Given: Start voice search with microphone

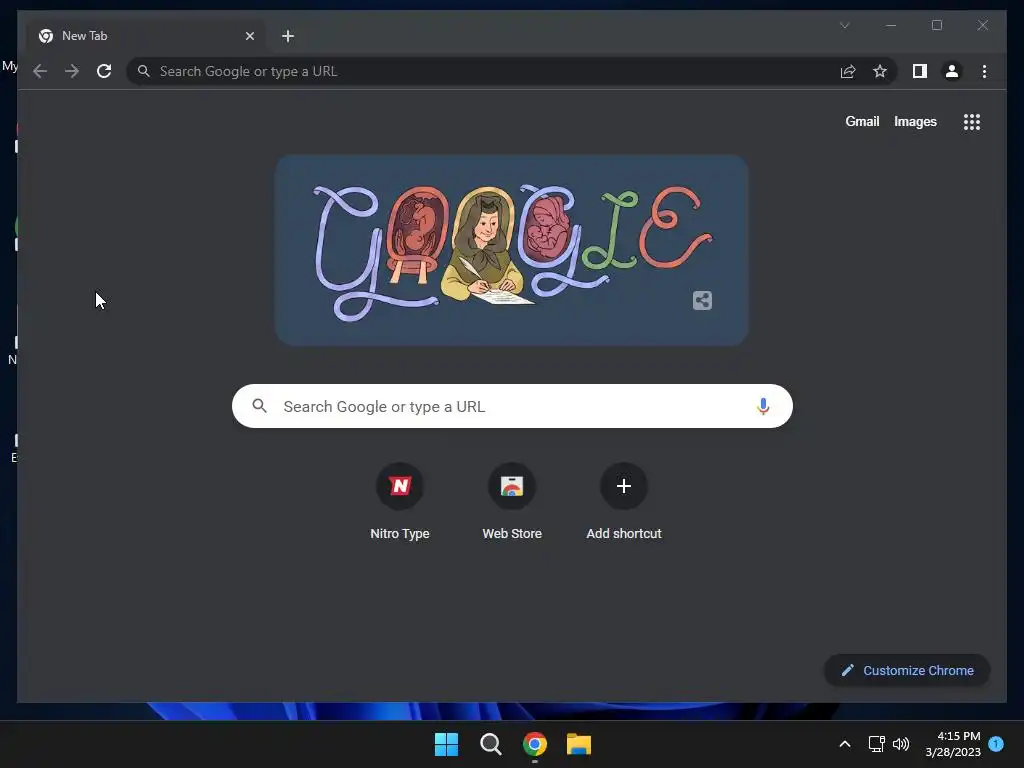Looking at the screenshot, I should coord(763,406).
